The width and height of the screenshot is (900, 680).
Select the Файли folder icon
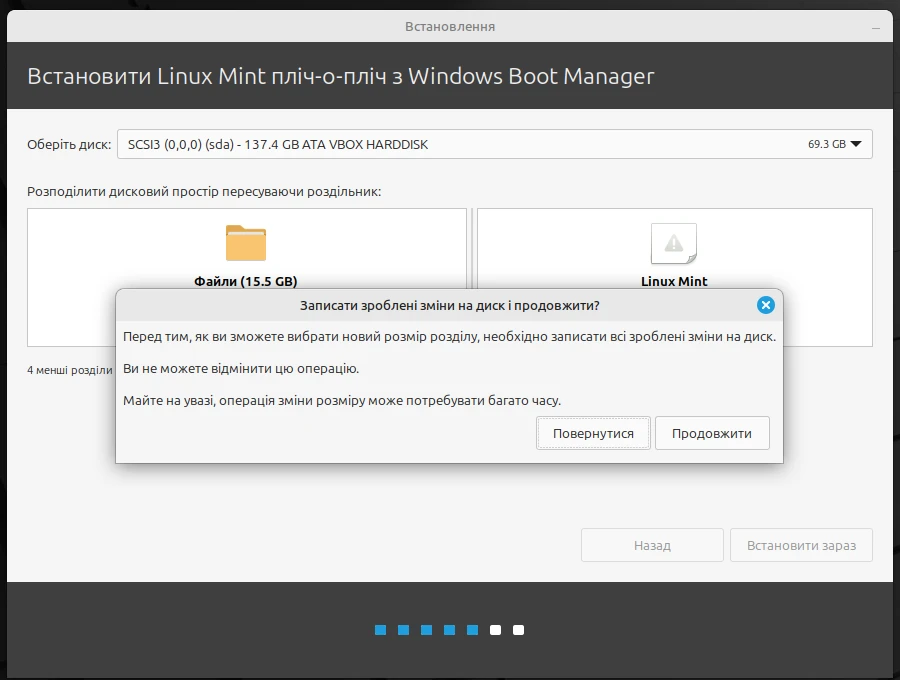tap(246, 243)
